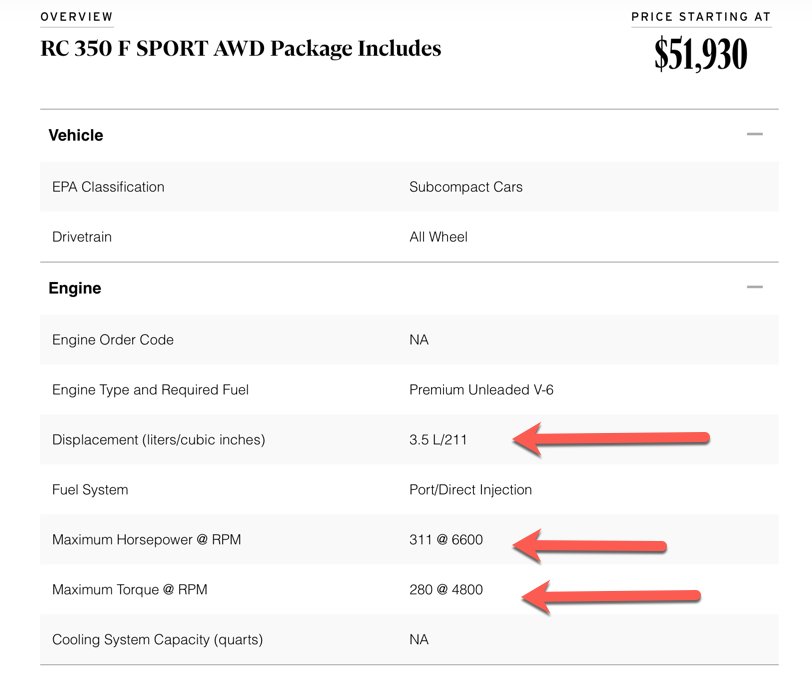The width and height of the screenshot is (812, 673).
Task: Select the Displacement (liters/cubic inches) label
Action: (158, 440)
